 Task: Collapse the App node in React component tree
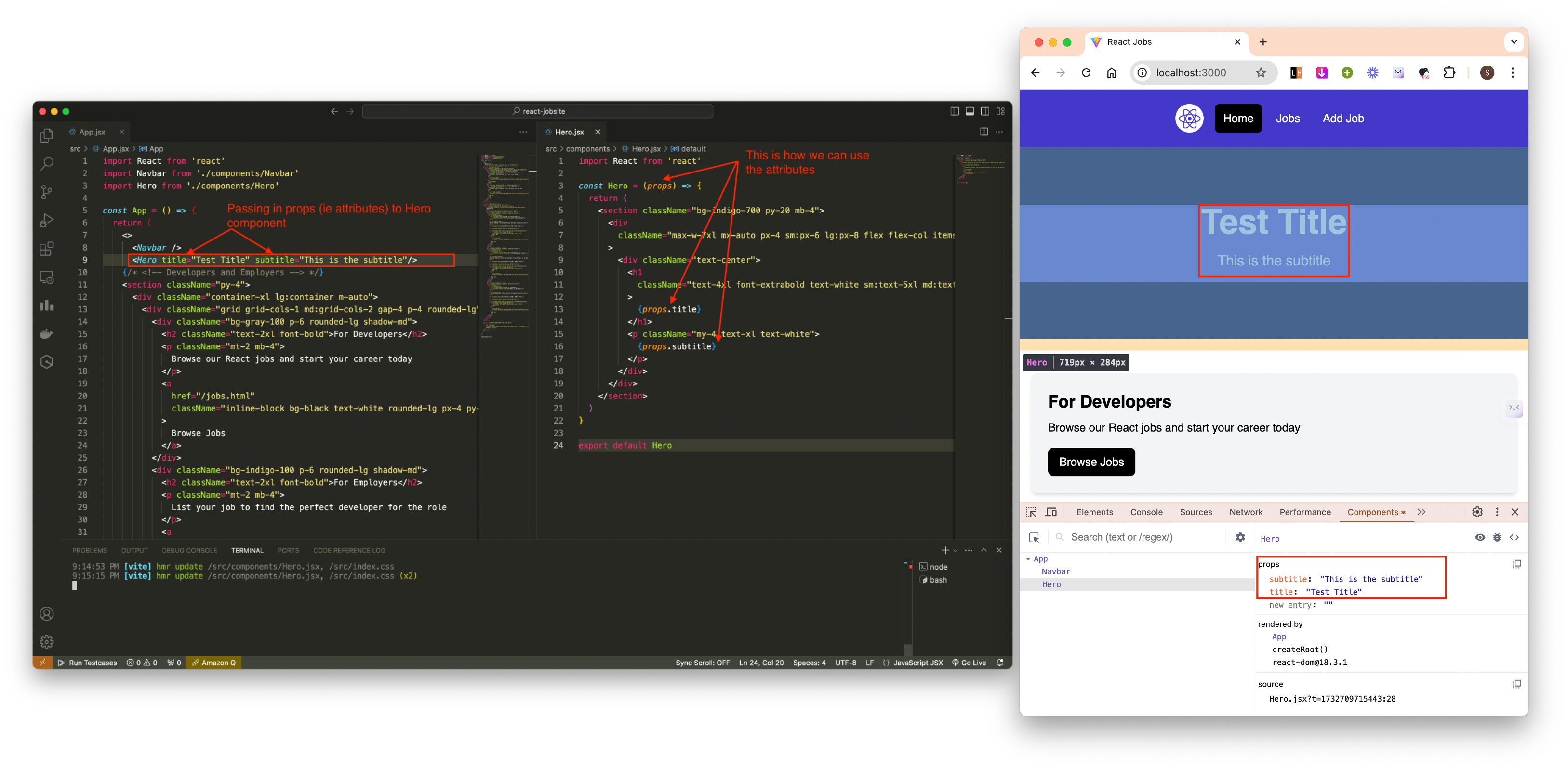[1028, 559]
